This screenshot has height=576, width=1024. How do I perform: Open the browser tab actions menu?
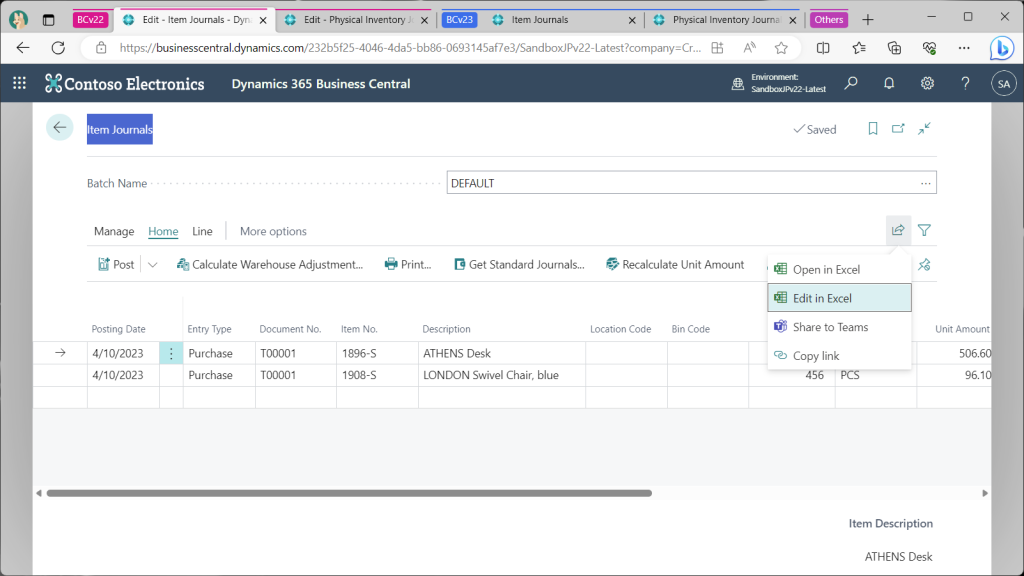click(x=48, y=20)
